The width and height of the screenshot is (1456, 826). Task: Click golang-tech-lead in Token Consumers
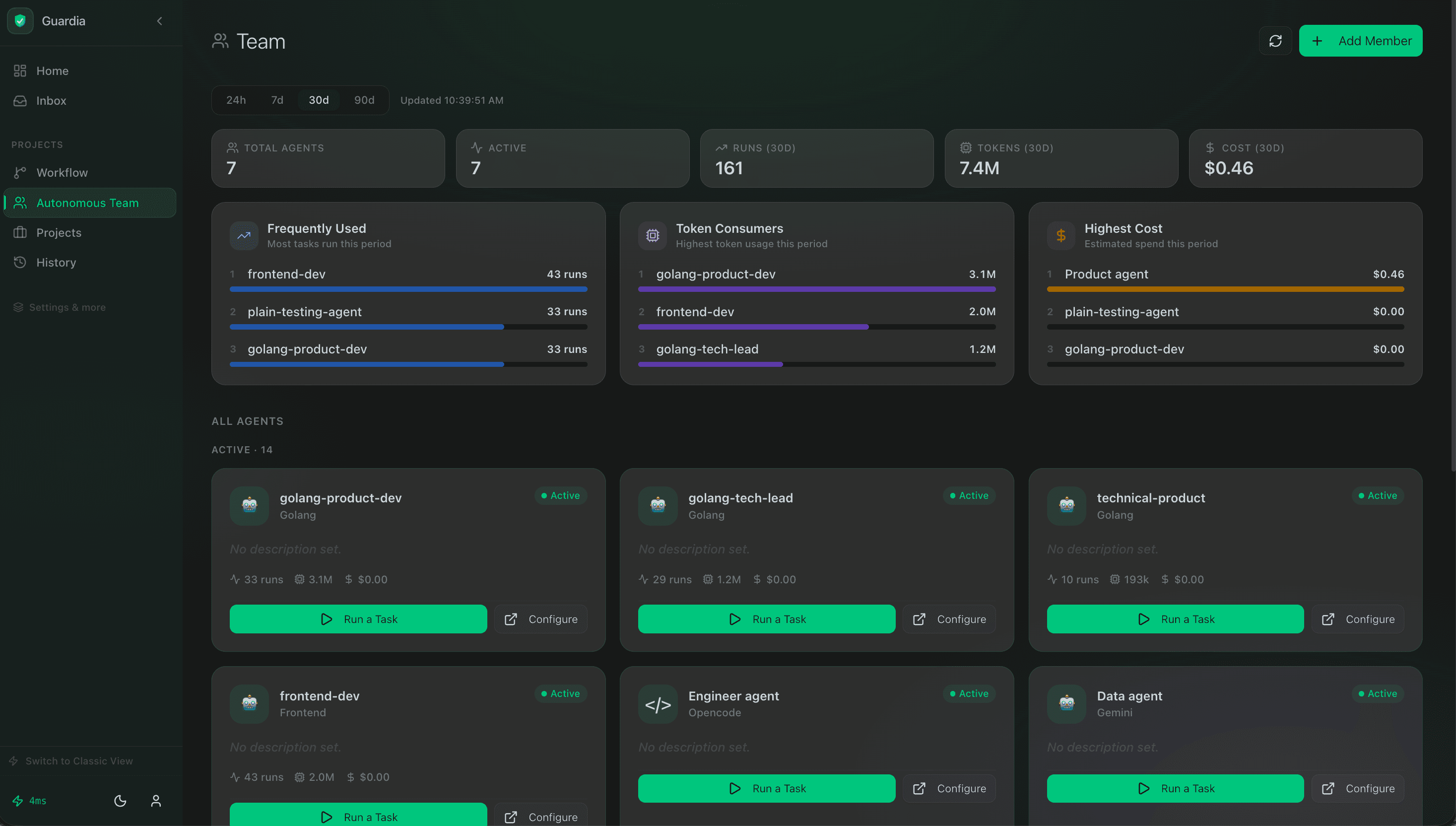pos(707,349)
